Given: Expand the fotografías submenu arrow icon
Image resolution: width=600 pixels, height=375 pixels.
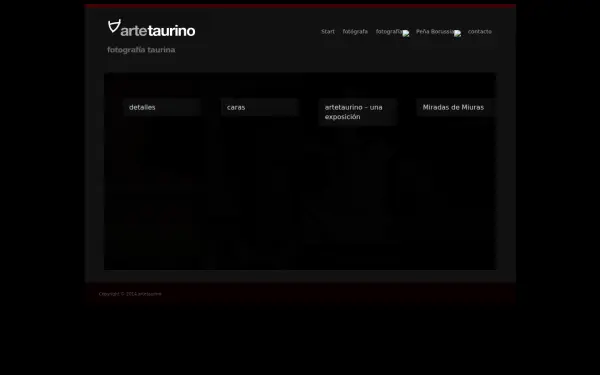Looking at the screenshot, I should coord(406,33).
